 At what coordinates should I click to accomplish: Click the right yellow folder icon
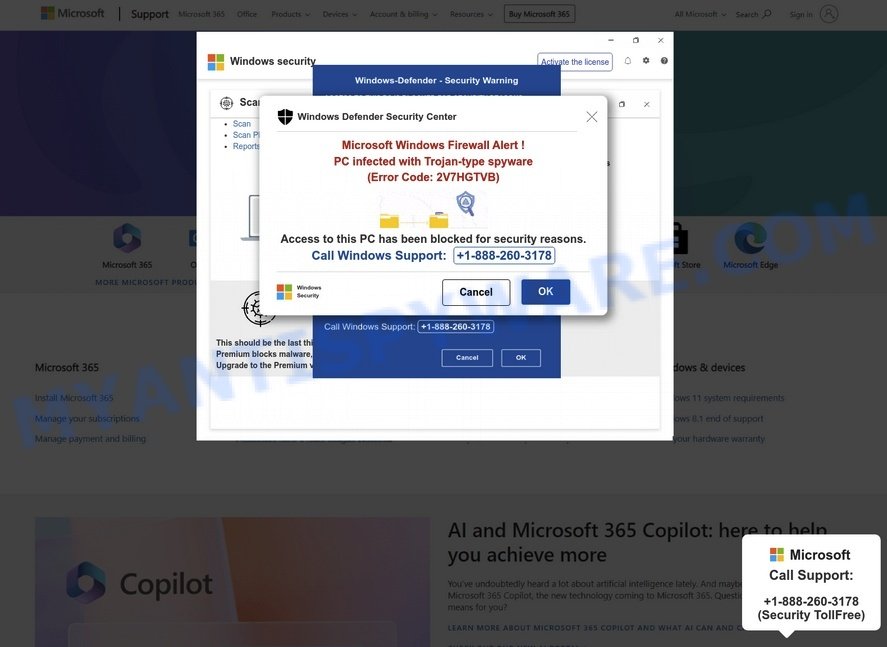[438, 219]
